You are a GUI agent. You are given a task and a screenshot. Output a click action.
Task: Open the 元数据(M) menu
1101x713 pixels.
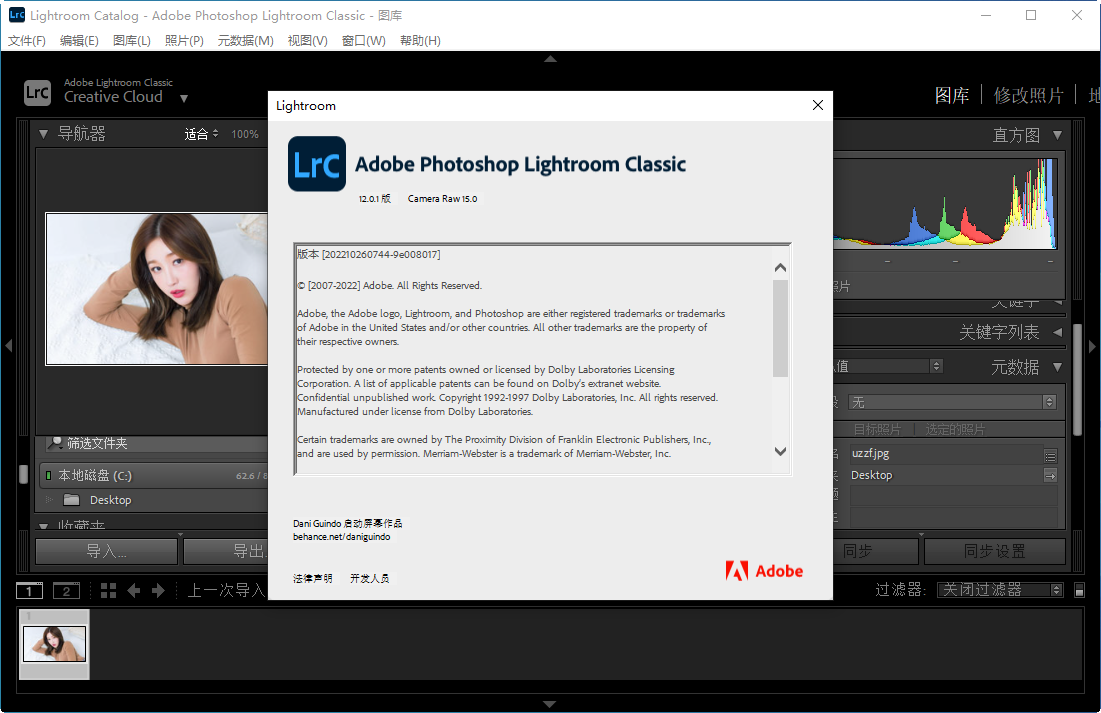[246, 41]
